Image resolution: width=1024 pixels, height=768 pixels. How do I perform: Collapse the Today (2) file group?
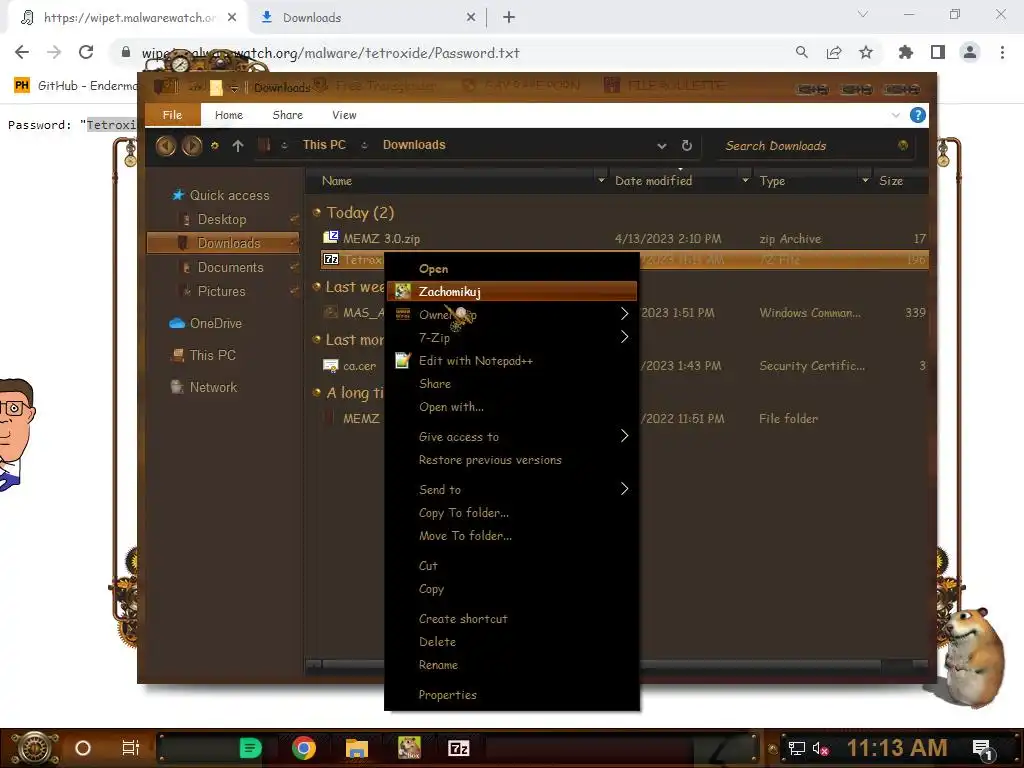317,212
